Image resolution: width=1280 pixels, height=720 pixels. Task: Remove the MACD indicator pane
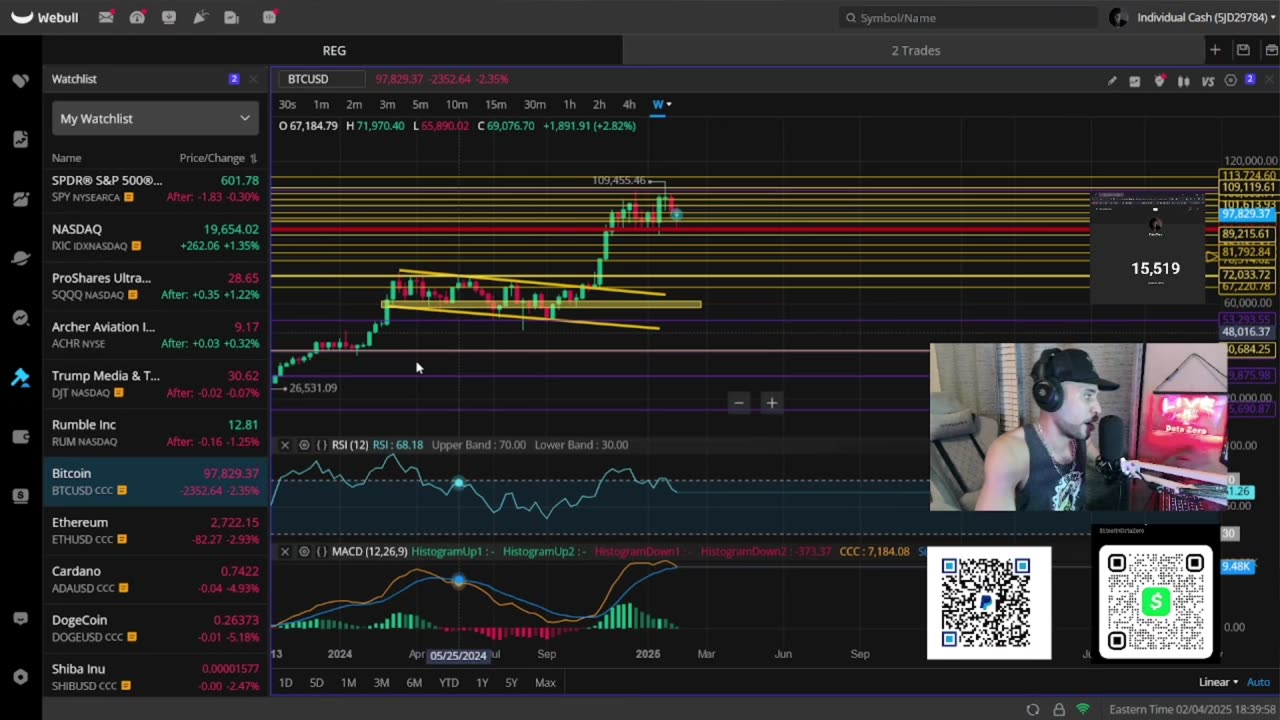click(x=285, y=552)
